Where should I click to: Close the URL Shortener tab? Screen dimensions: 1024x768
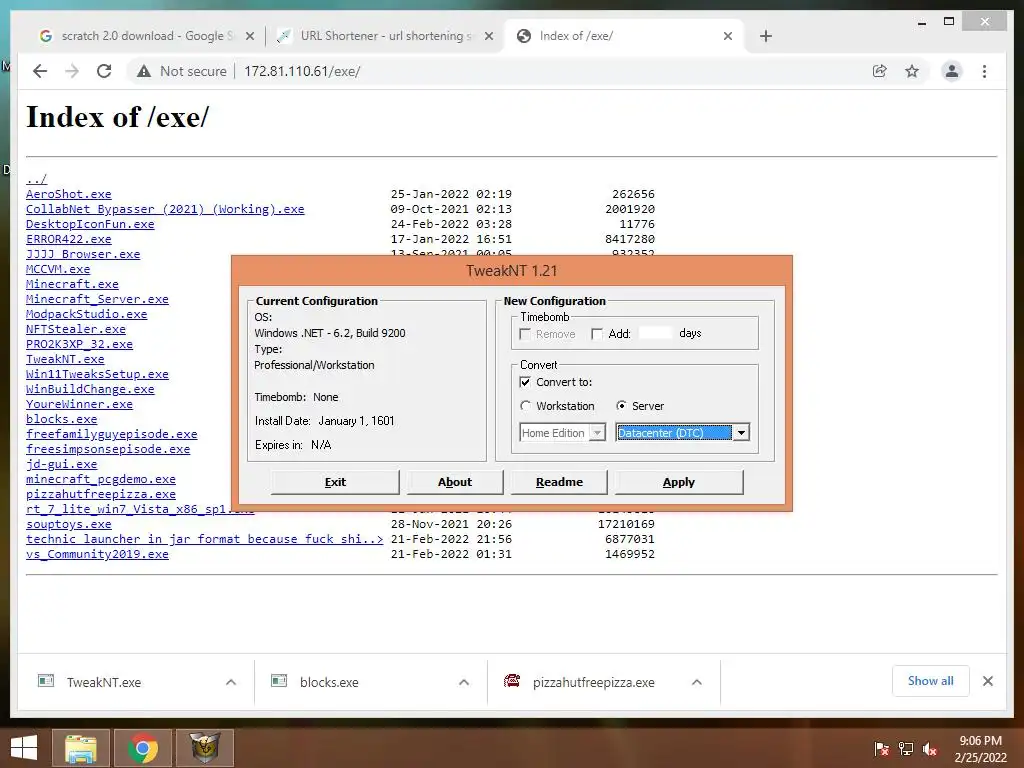pos(488,37)
